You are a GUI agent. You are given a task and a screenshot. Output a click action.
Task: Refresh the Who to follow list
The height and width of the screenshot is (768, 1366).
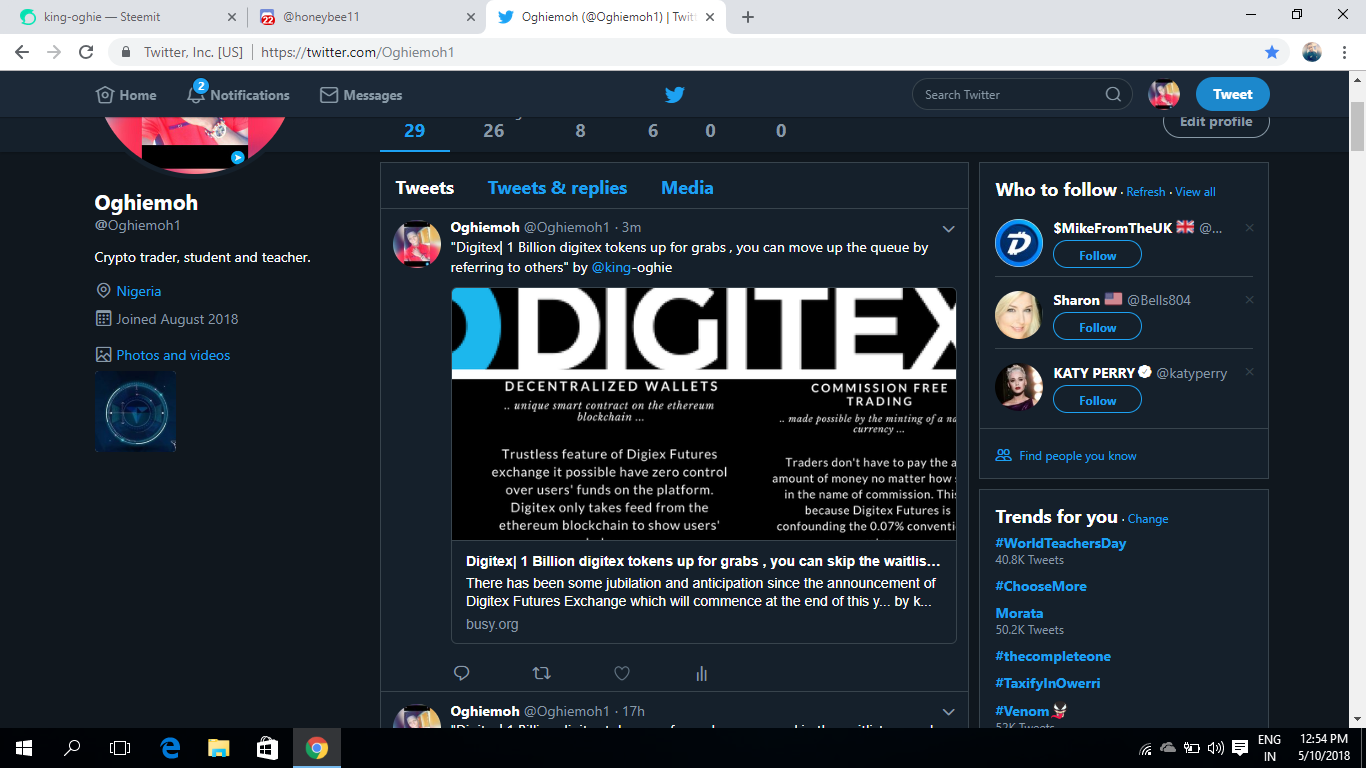(x=1146, y=192)
